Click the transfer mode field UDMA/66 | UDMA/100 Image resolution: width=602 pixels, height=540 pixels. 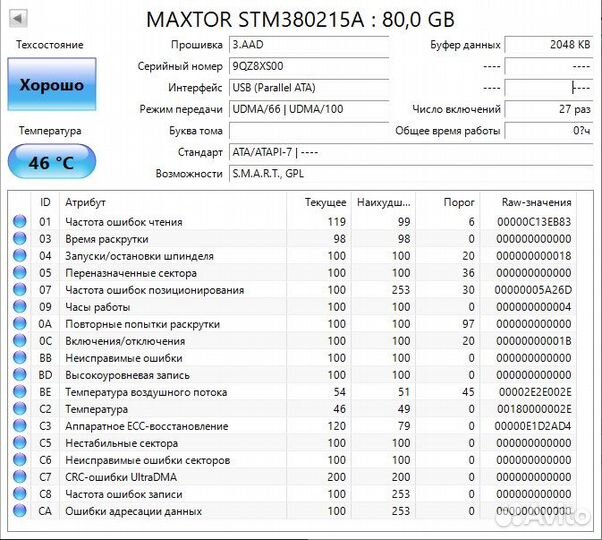point(309,109)
